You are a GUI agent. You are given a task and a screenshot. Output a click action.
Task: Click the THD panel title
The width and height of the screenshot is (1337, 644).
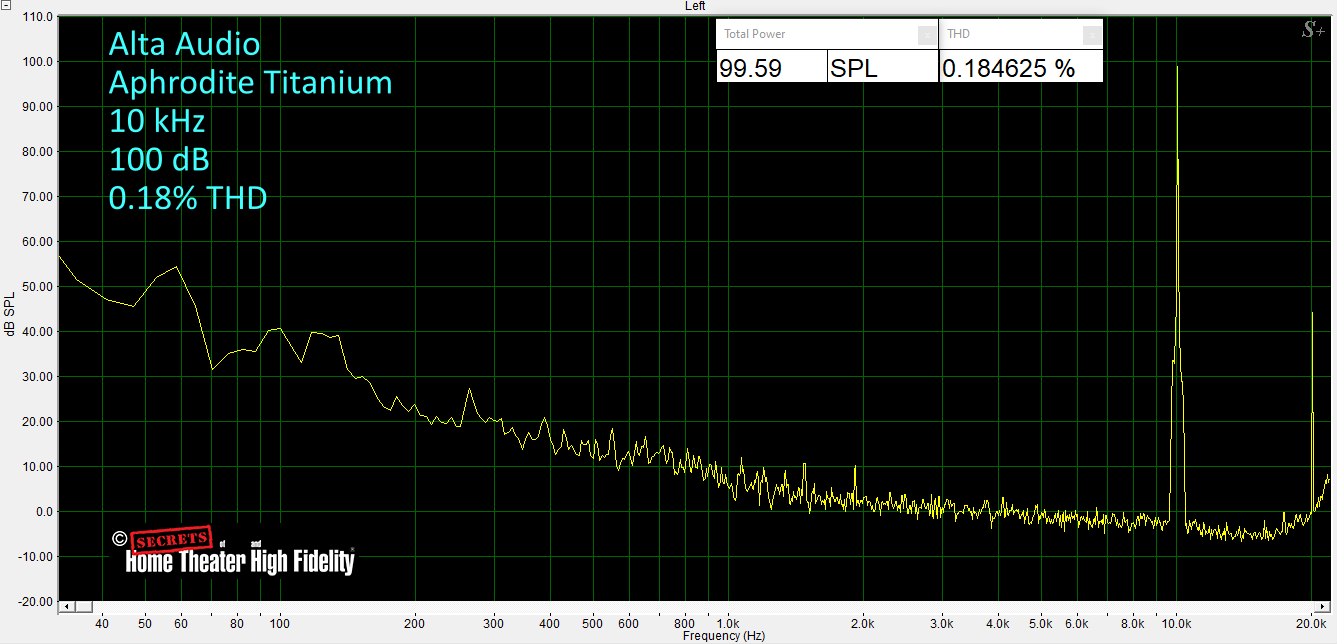click(958, 34)
